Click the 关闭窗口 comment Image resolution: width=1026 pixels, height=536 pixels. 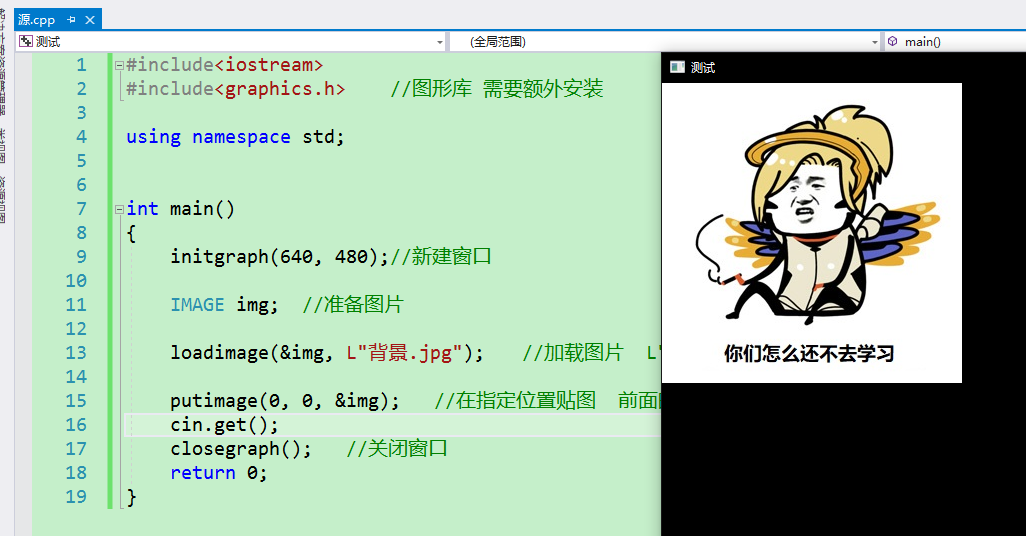pyautogui.click(x=397, y=449)
